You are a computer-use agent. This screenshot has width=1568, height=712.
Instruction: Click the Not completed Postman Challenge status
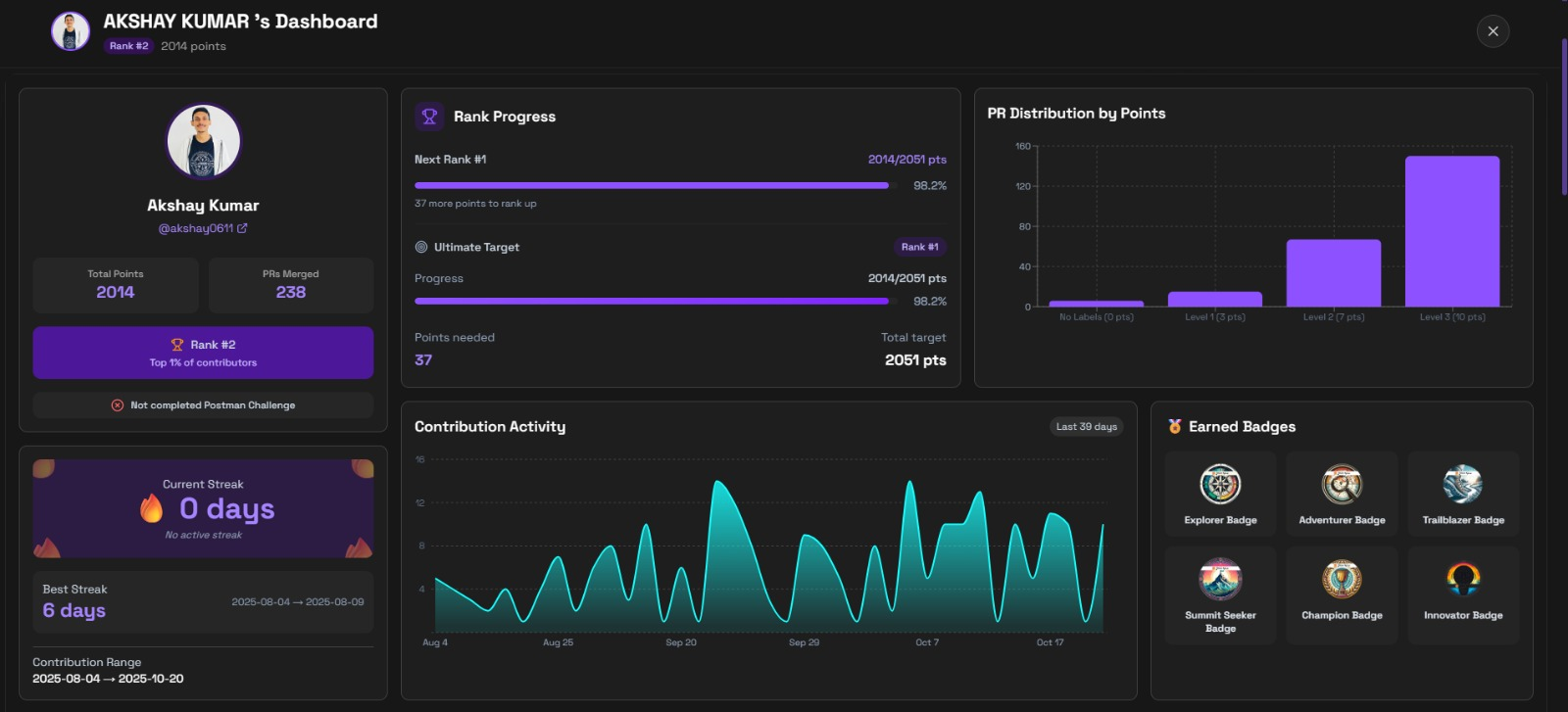click(203, 405)
